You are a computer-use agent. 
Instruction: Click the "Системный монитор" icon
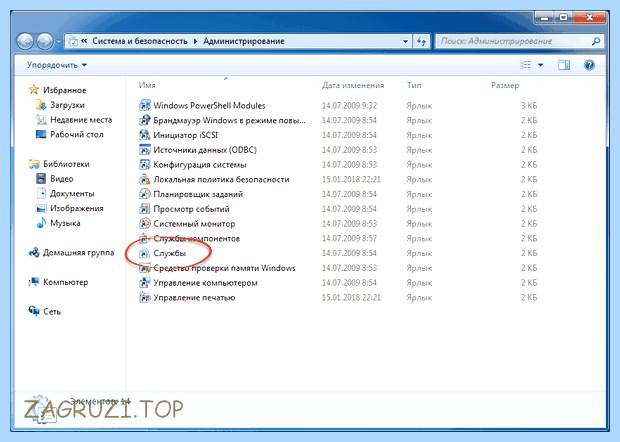point(145,224)
